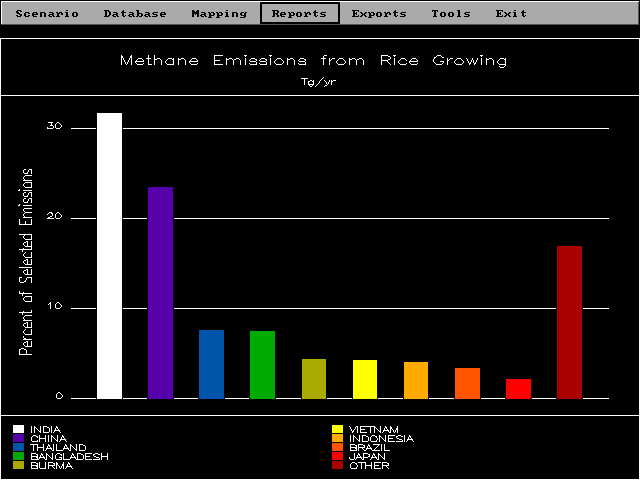Click the dark red Other legend swatch
Screen dimensions: 640x480
tap(338, 465)
